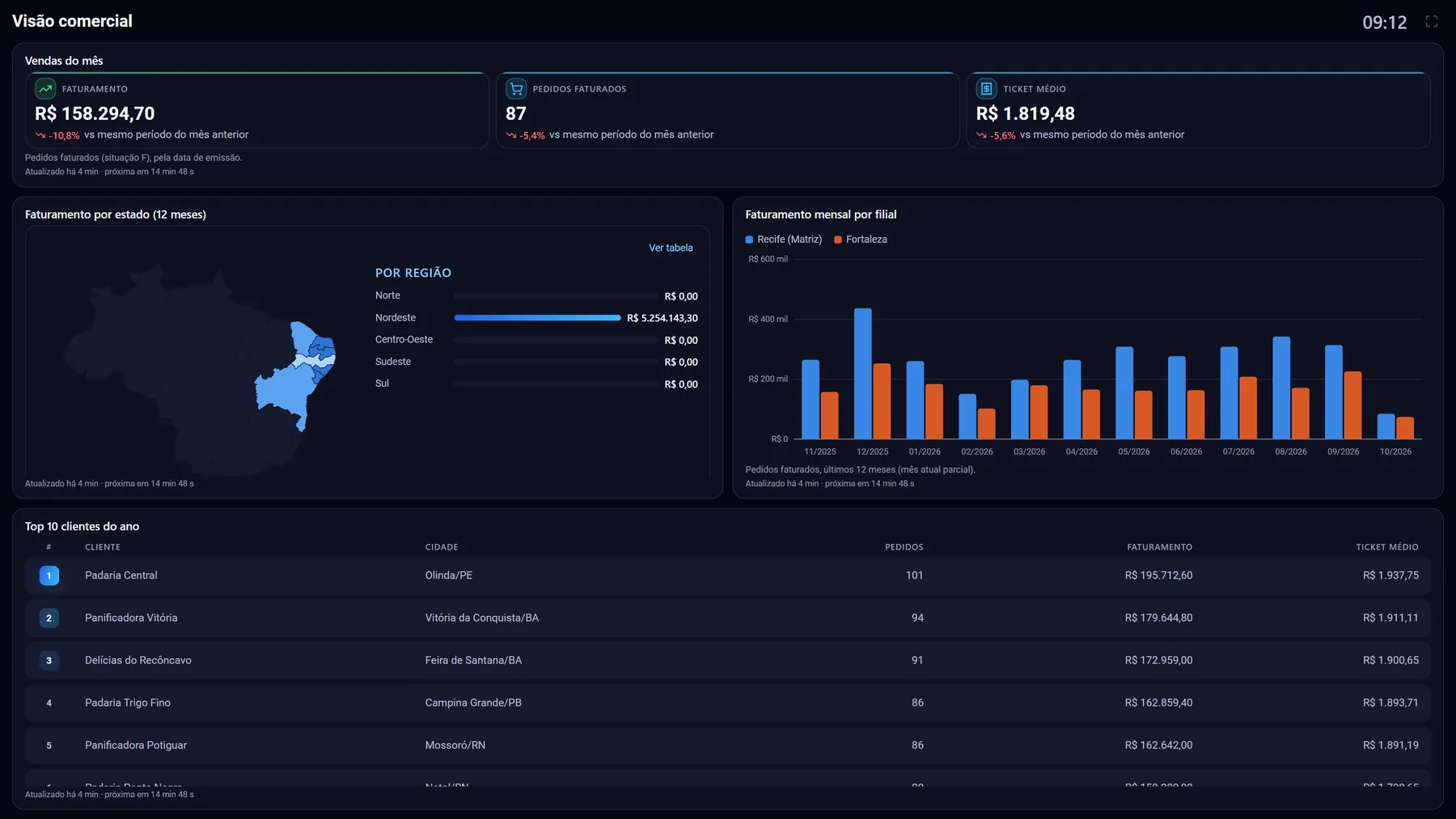Image resolution: width=1456 pixels, height=819 pixels.
Task: Select the Sul region row
Action: click(x=536, y=384)
